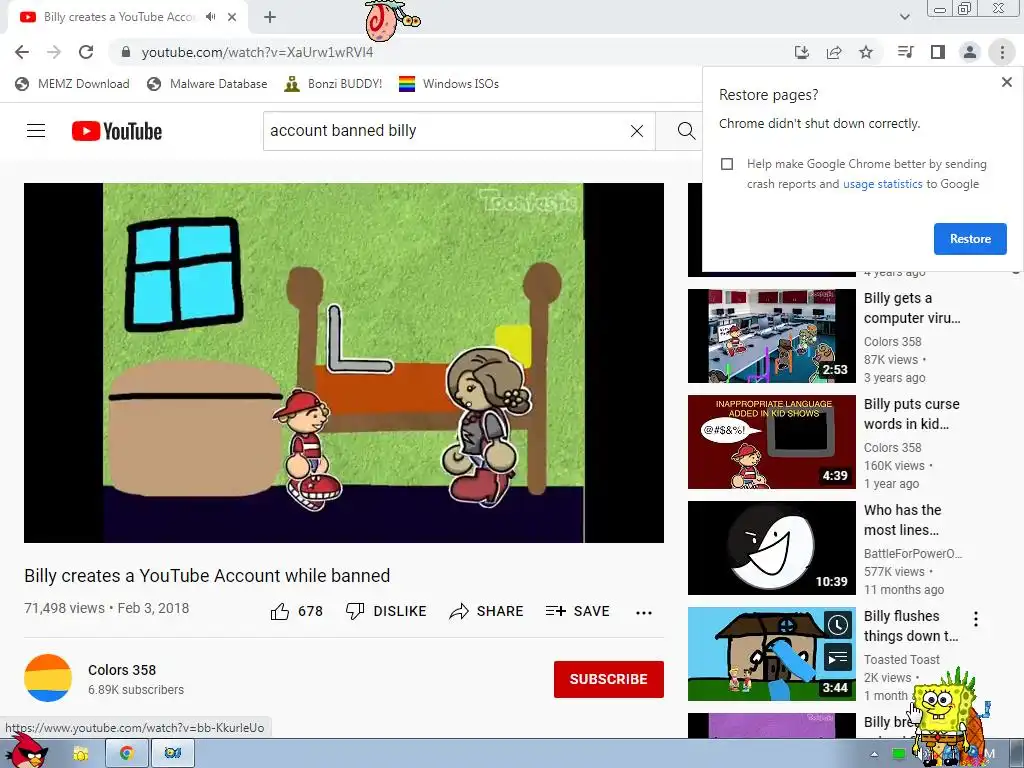Open third taskbar app icon
The image size is (1024, 768).
point(172,754)
